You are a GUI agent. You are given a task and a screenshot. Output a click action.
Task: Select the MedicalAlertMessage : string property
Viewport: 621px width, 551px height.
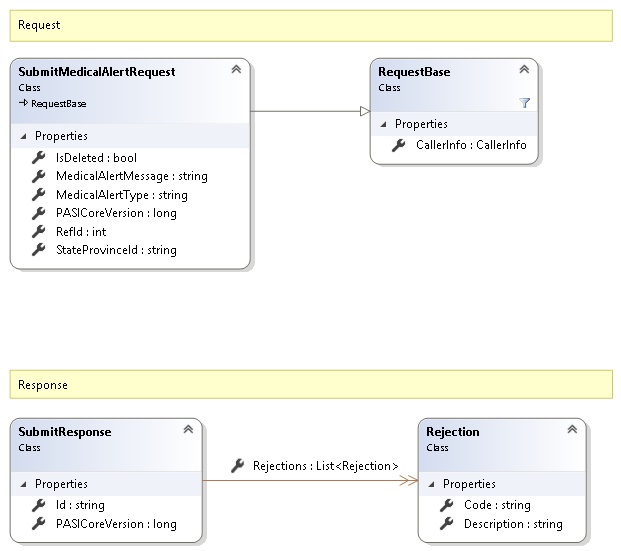tap(132, 176)
